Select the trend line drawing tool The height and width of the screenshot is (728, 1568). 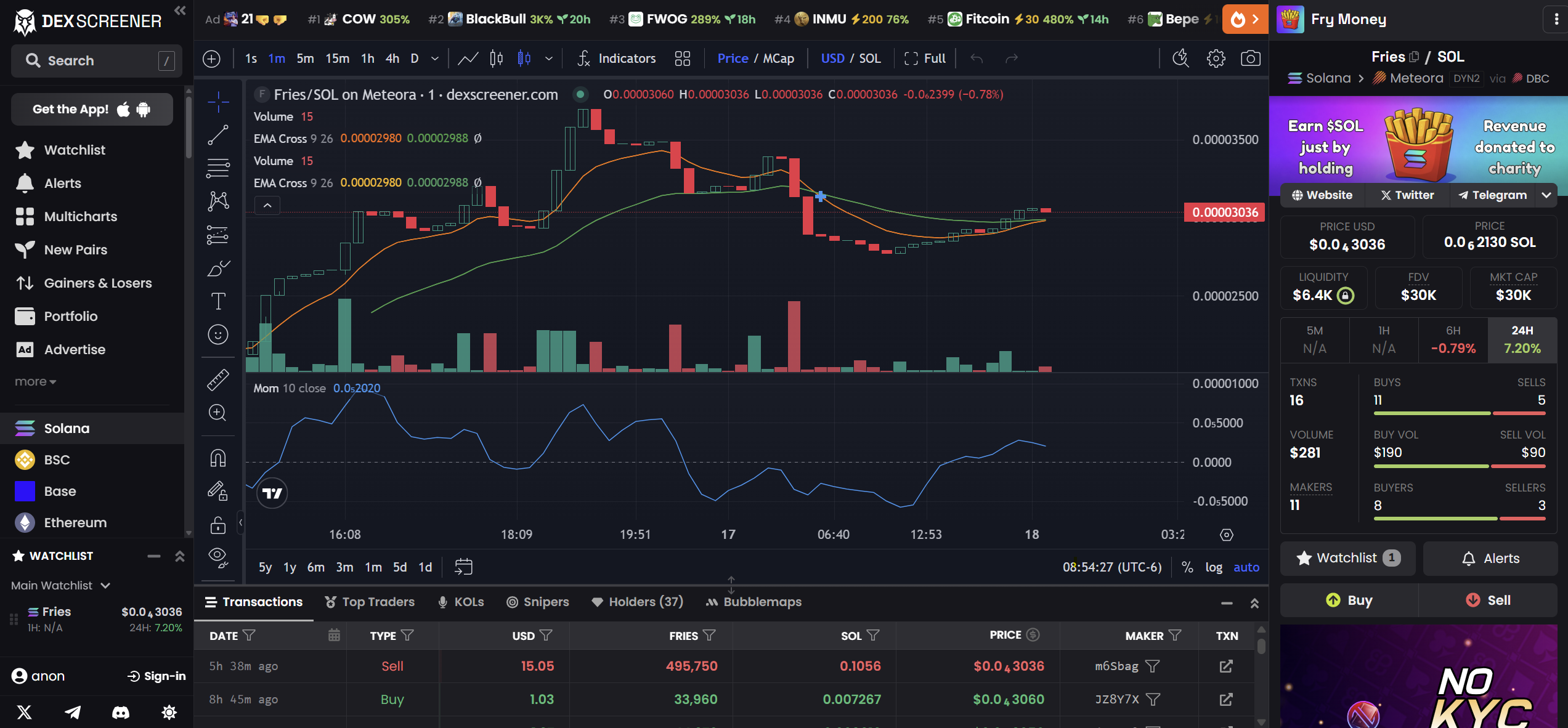218,135
